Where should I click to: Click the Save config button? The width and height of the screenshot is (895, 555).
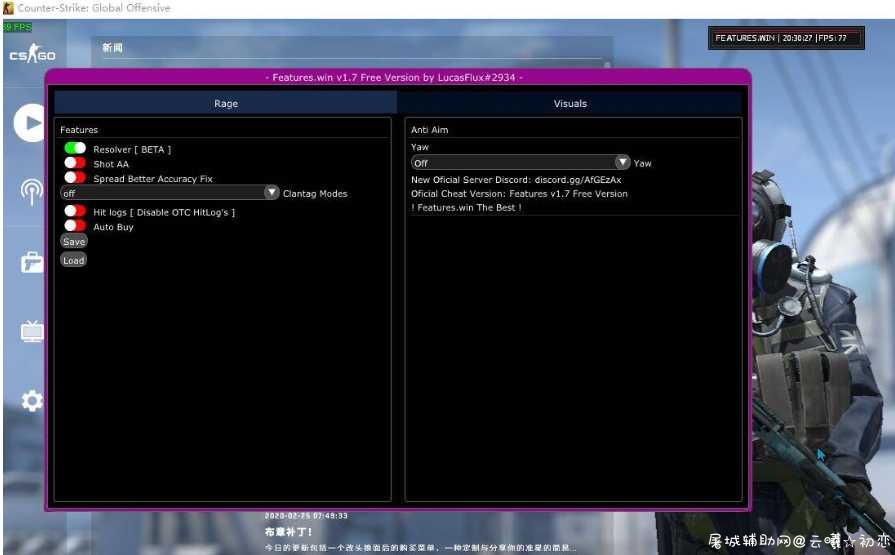[x=74, y=242]
